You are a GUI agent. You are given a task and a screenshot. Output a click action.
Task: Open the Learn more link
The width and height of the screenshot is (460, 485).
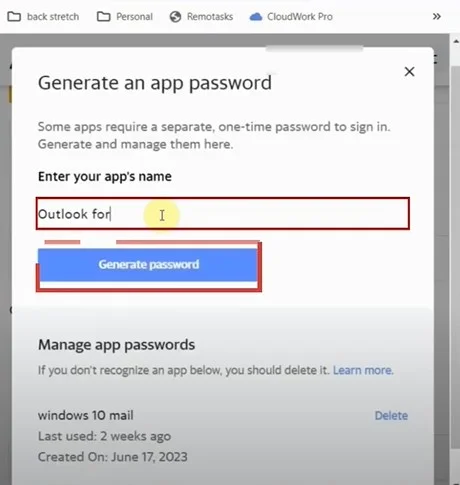(363, 370)
